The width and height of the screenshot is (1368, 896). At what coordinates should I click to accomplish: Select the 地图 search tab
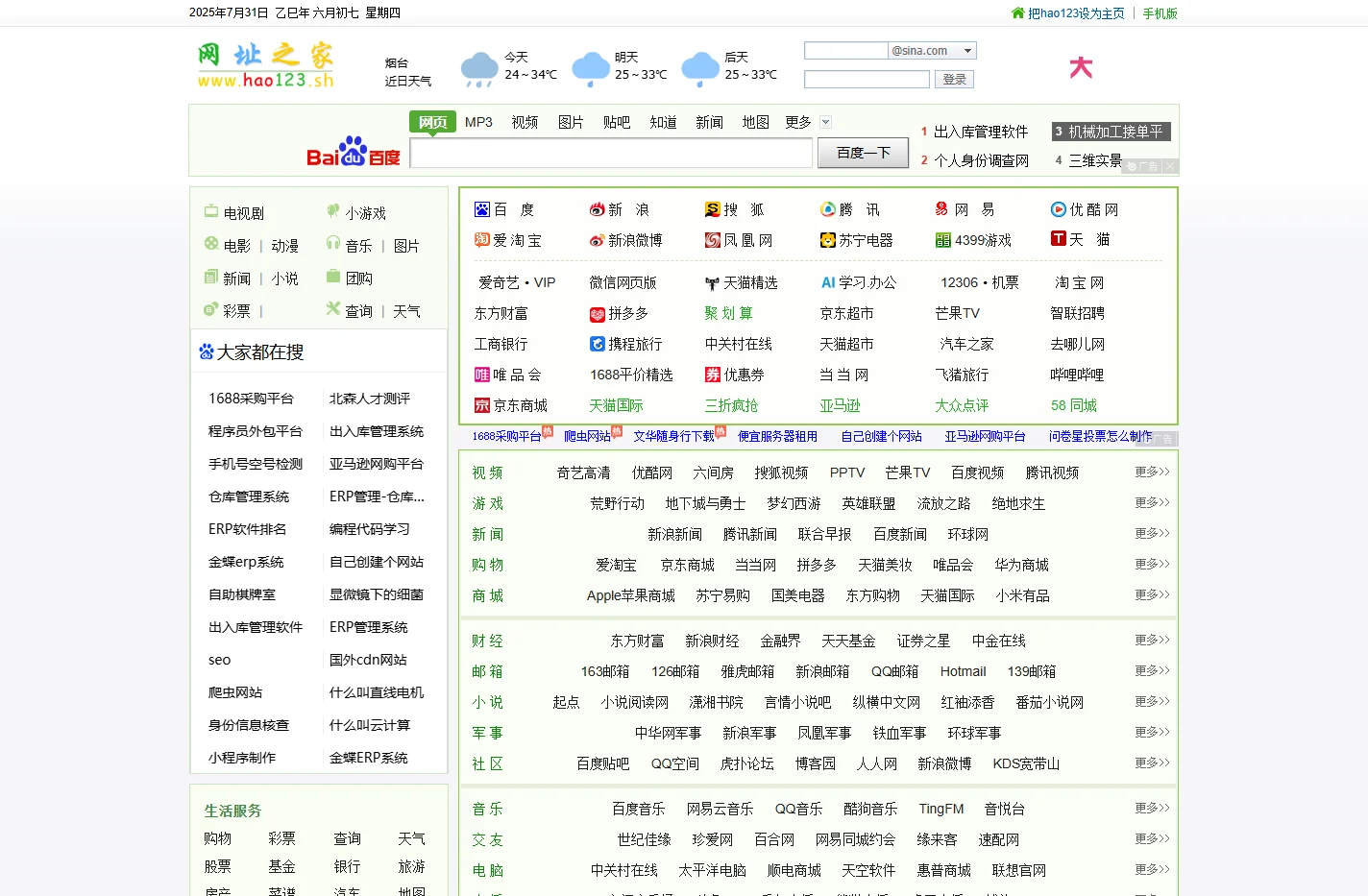click(x=756, y=122)
